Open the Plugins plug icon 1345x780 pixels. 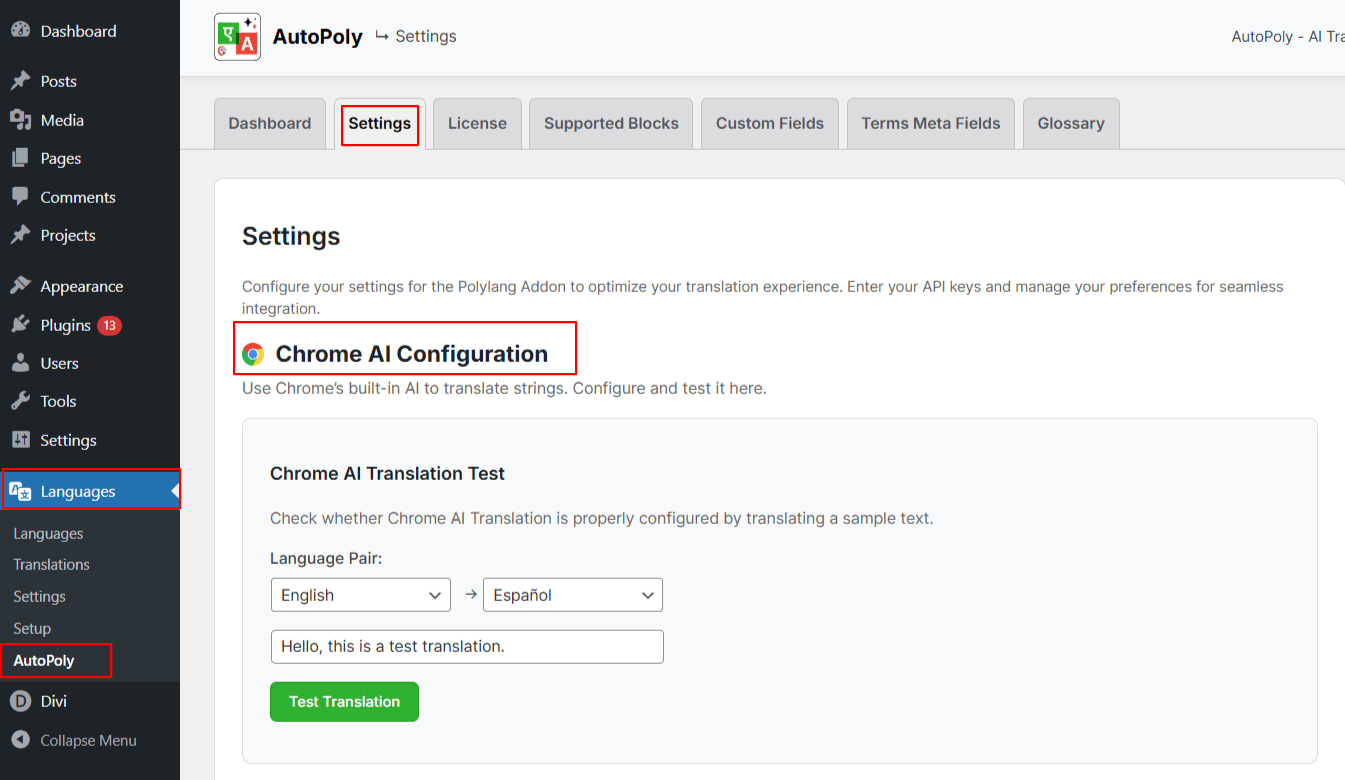pyautogui.click(x=20, y=325)
